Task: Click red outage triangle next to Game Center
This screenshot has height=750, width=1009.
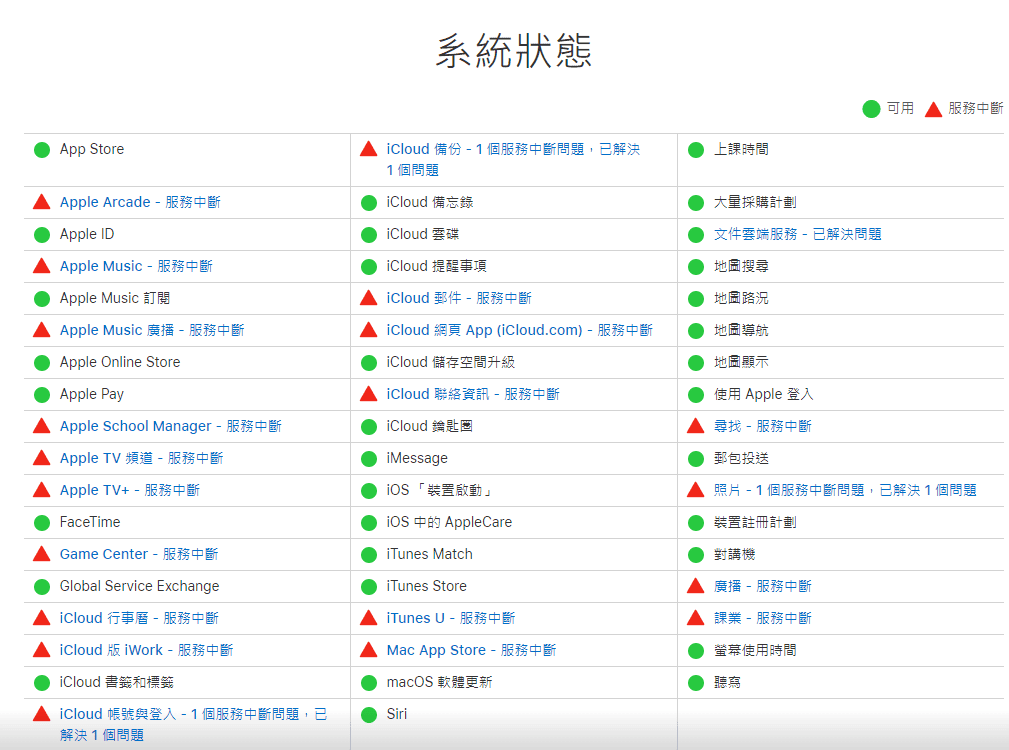Action: (42, 554)
